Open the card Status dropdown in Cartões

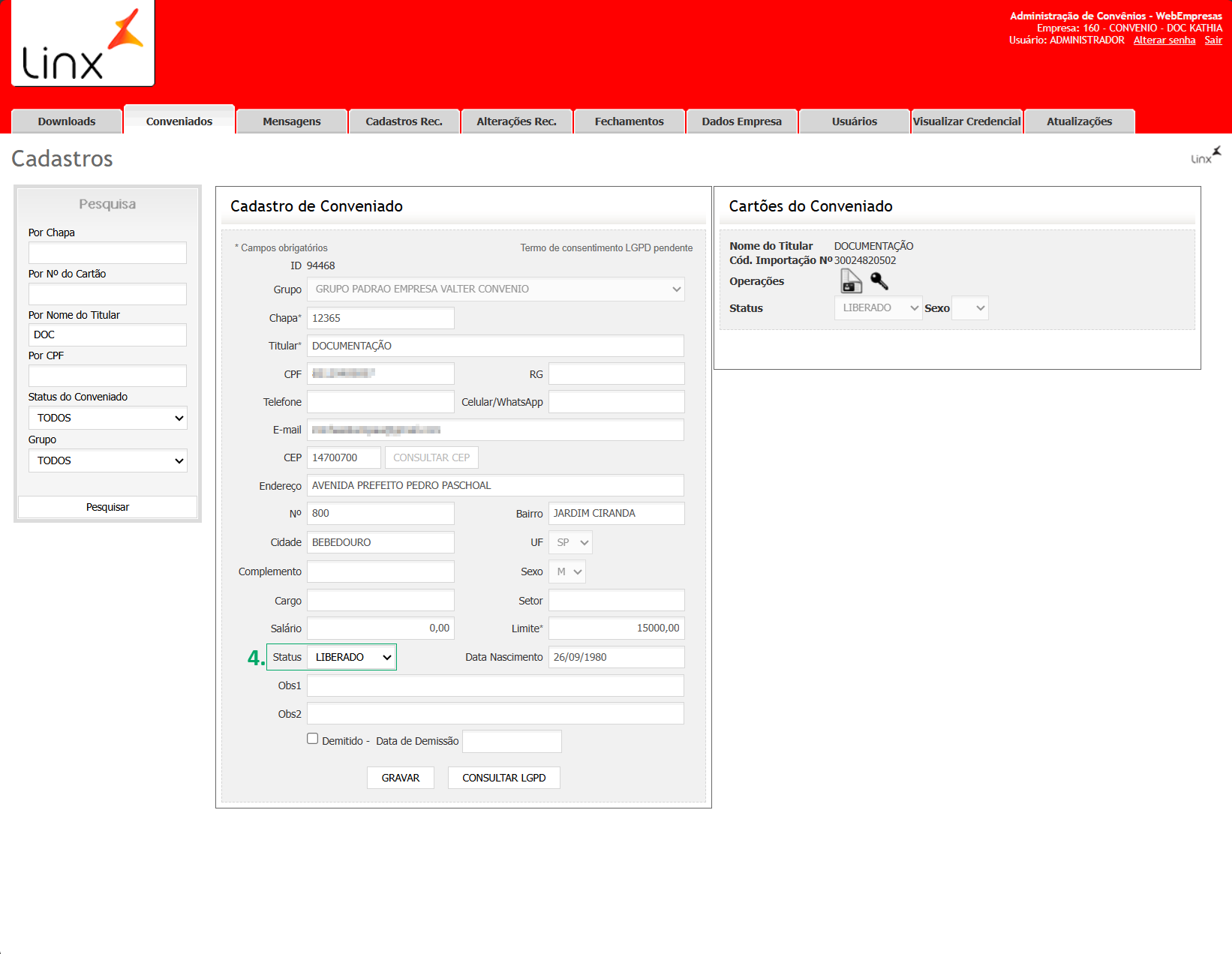coord(878,308)
